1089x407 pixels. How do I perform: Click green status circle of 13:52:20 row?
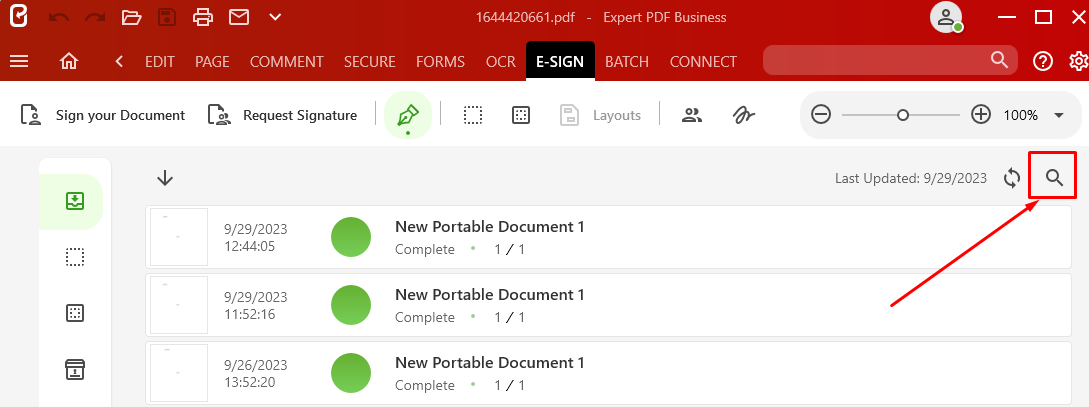point(351,373)
